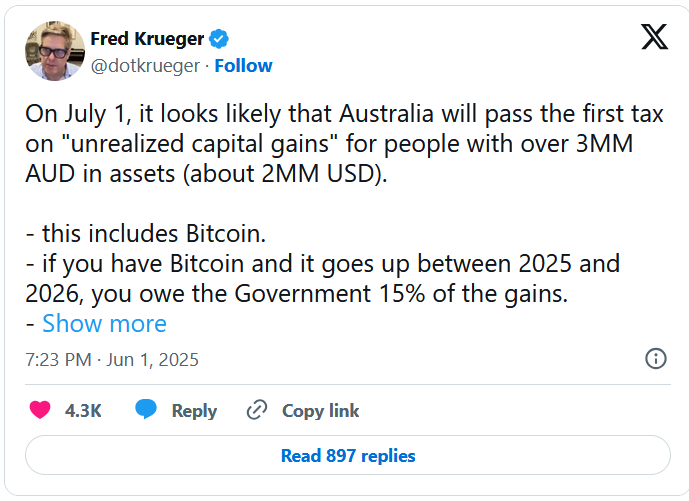Click the X logo icon

[x=654, y=37]
